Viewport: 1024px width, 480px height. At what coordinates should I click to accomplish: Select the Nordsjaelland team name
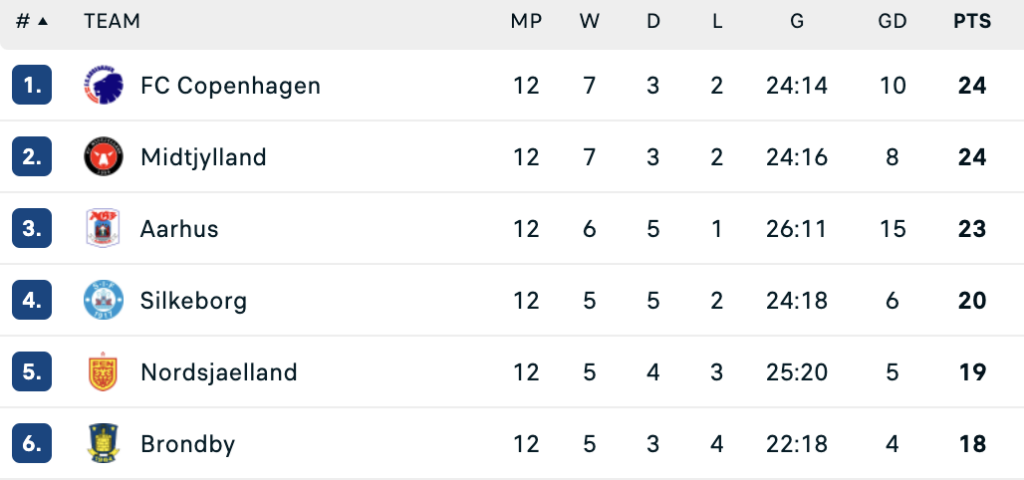coord(219,373)
